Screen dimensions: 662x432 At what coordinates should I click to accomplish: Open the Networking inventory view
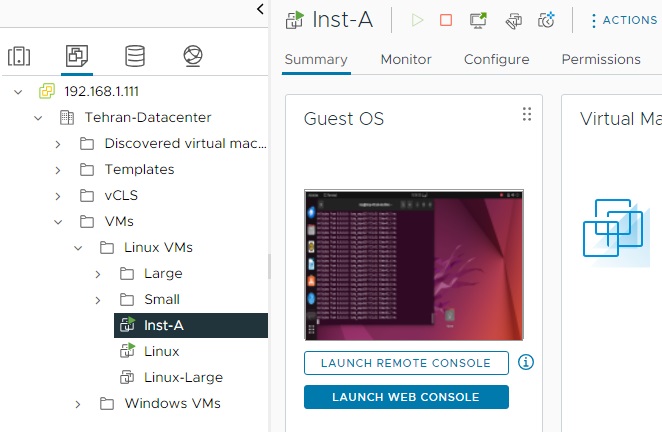coord(193,56)
